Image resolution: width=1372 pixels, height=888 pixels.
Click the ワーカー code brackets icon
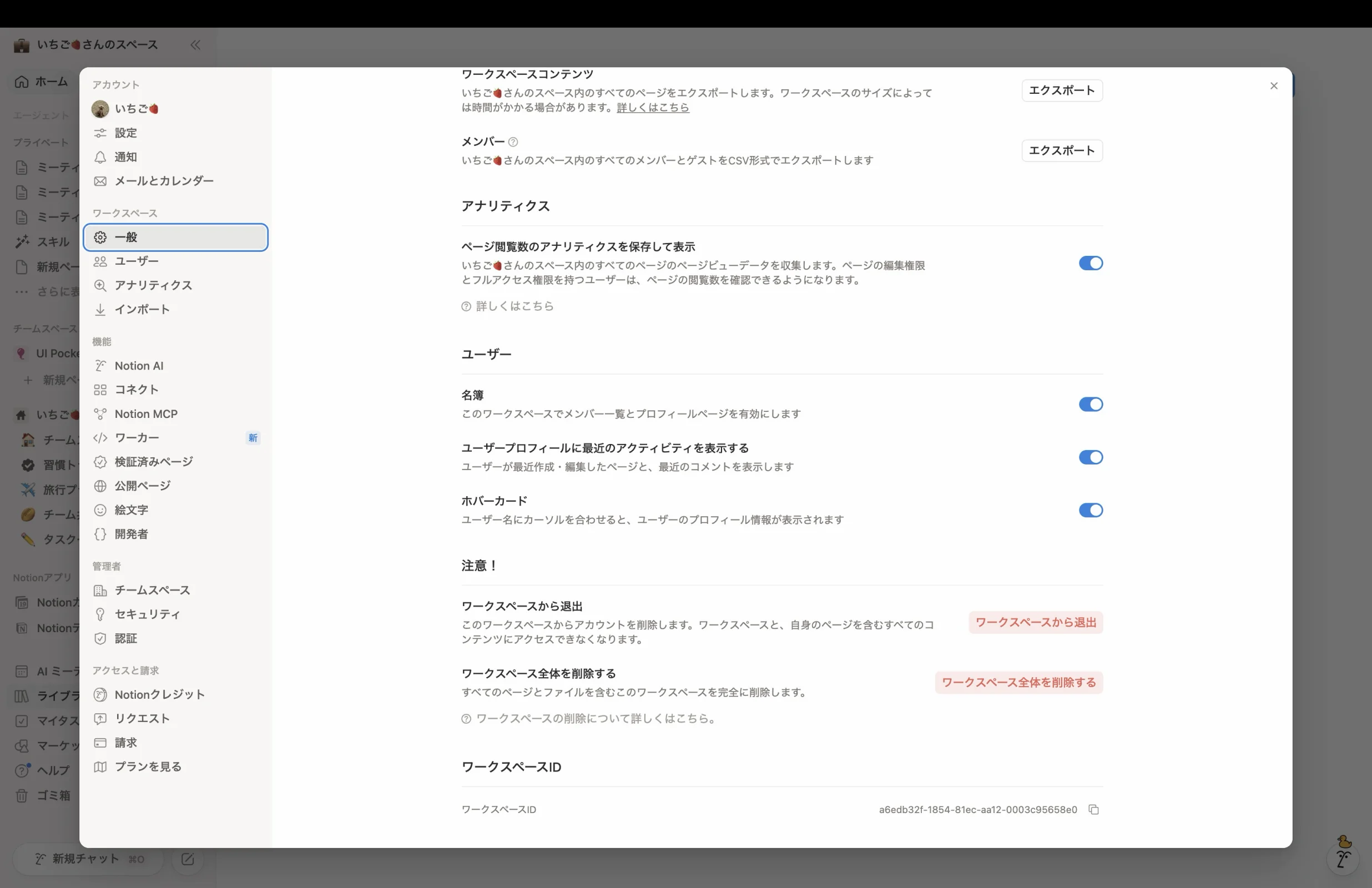tap(100, 438)
